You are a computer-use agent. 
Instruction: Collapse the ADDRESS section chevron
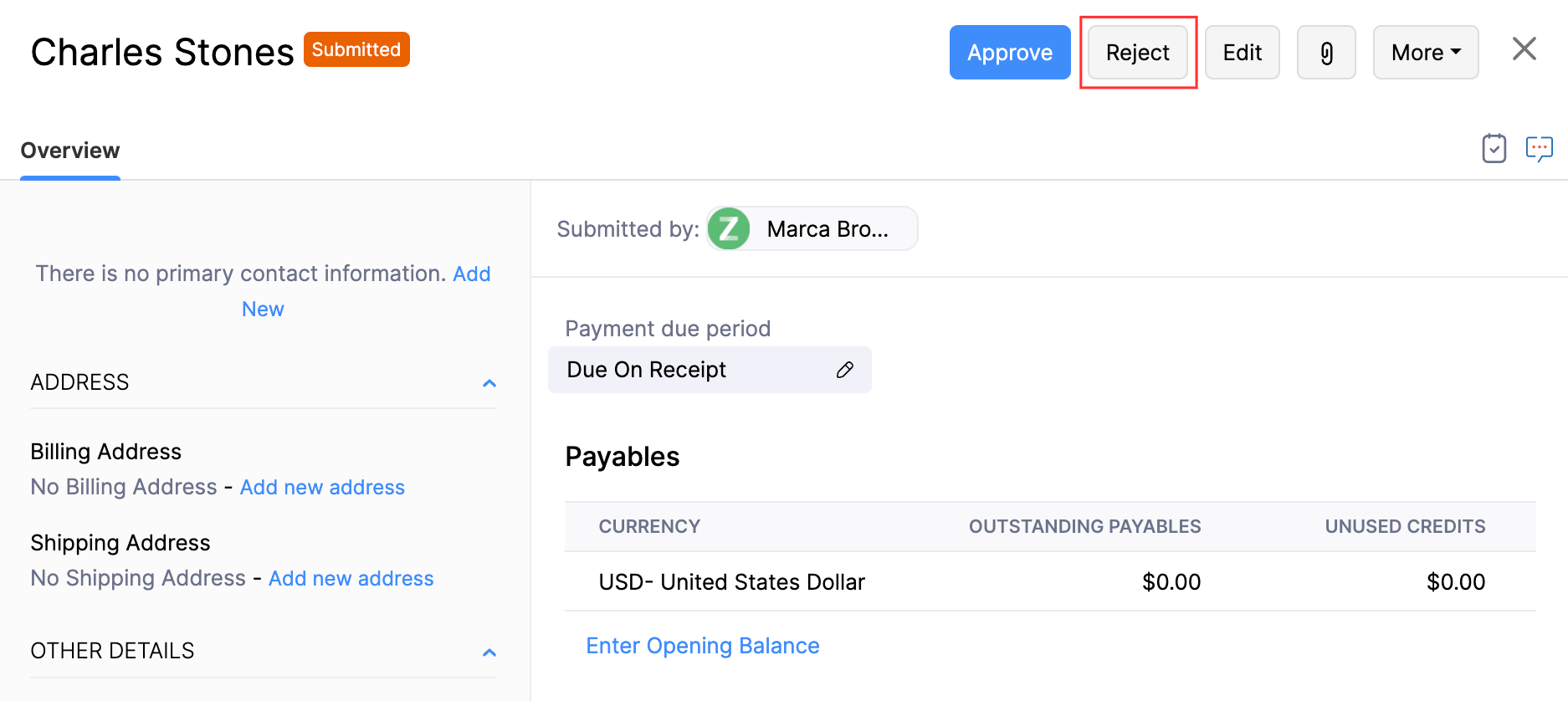(489, 383)
